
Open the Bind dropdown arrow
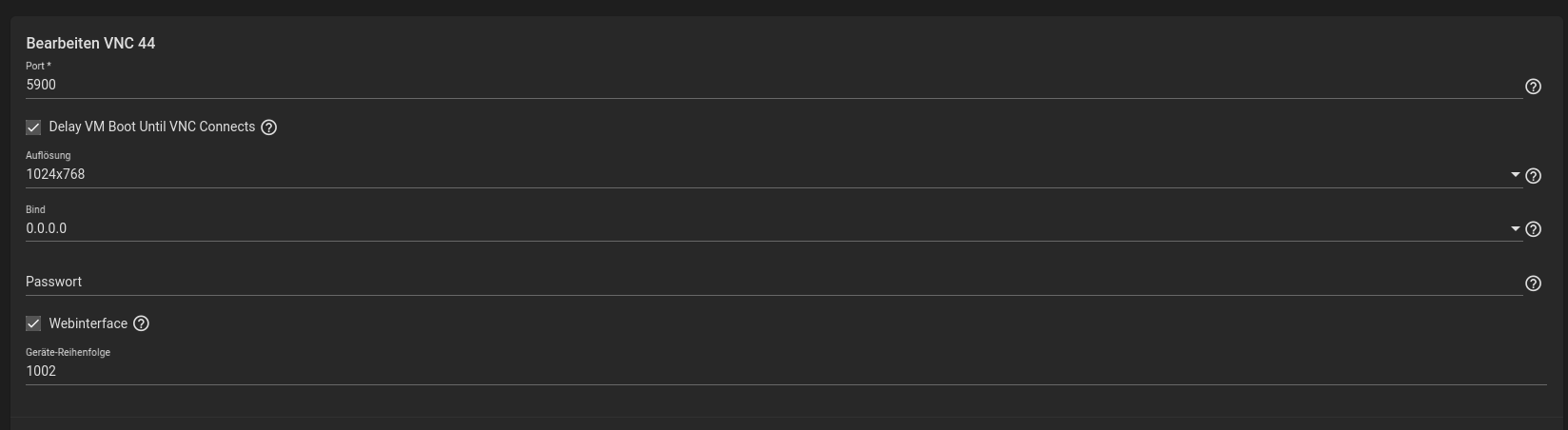[x=1515, y=228]
